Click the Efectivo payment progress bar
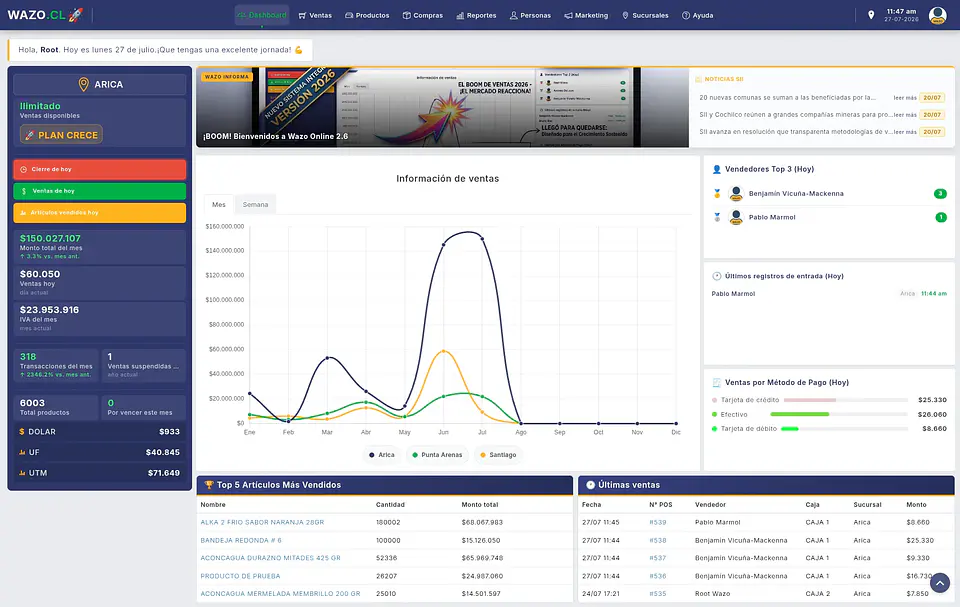960x607 pixels. (839, 415)
